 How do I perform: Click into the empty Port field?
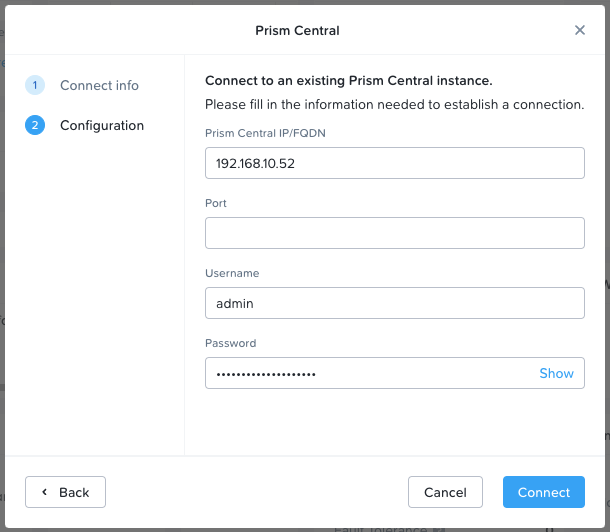tap(394, 233)
